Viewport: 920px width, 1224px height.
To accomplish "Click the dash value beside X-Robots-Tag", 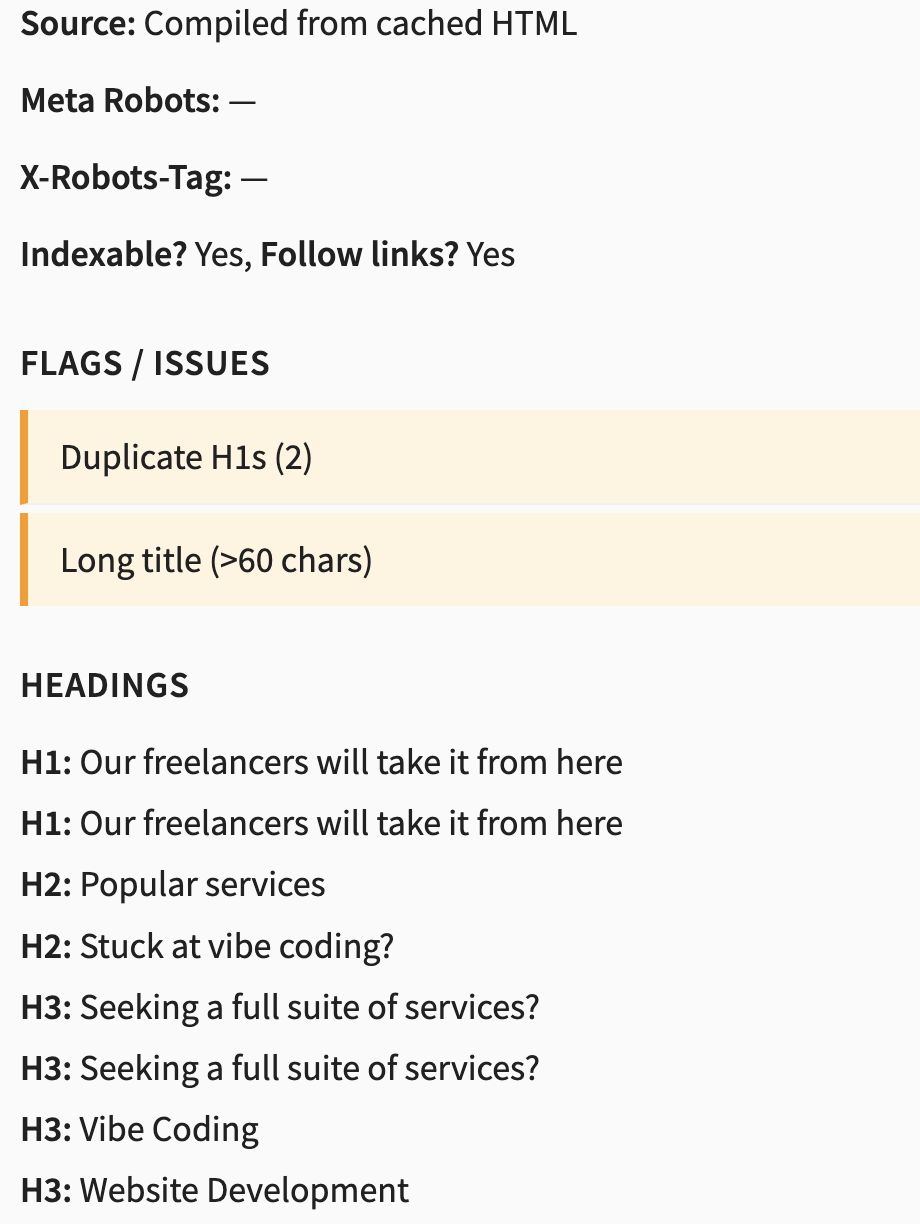I will click(x=255, y=180).
